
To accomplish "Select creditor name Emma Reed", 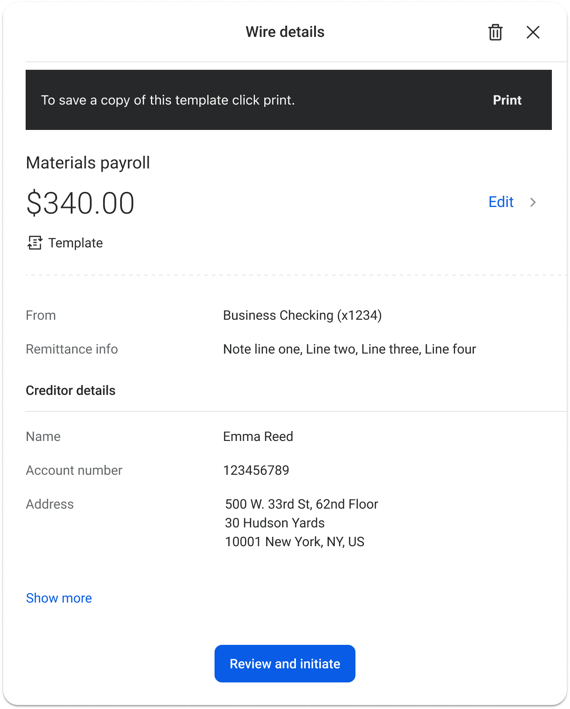I will (258, 436).
